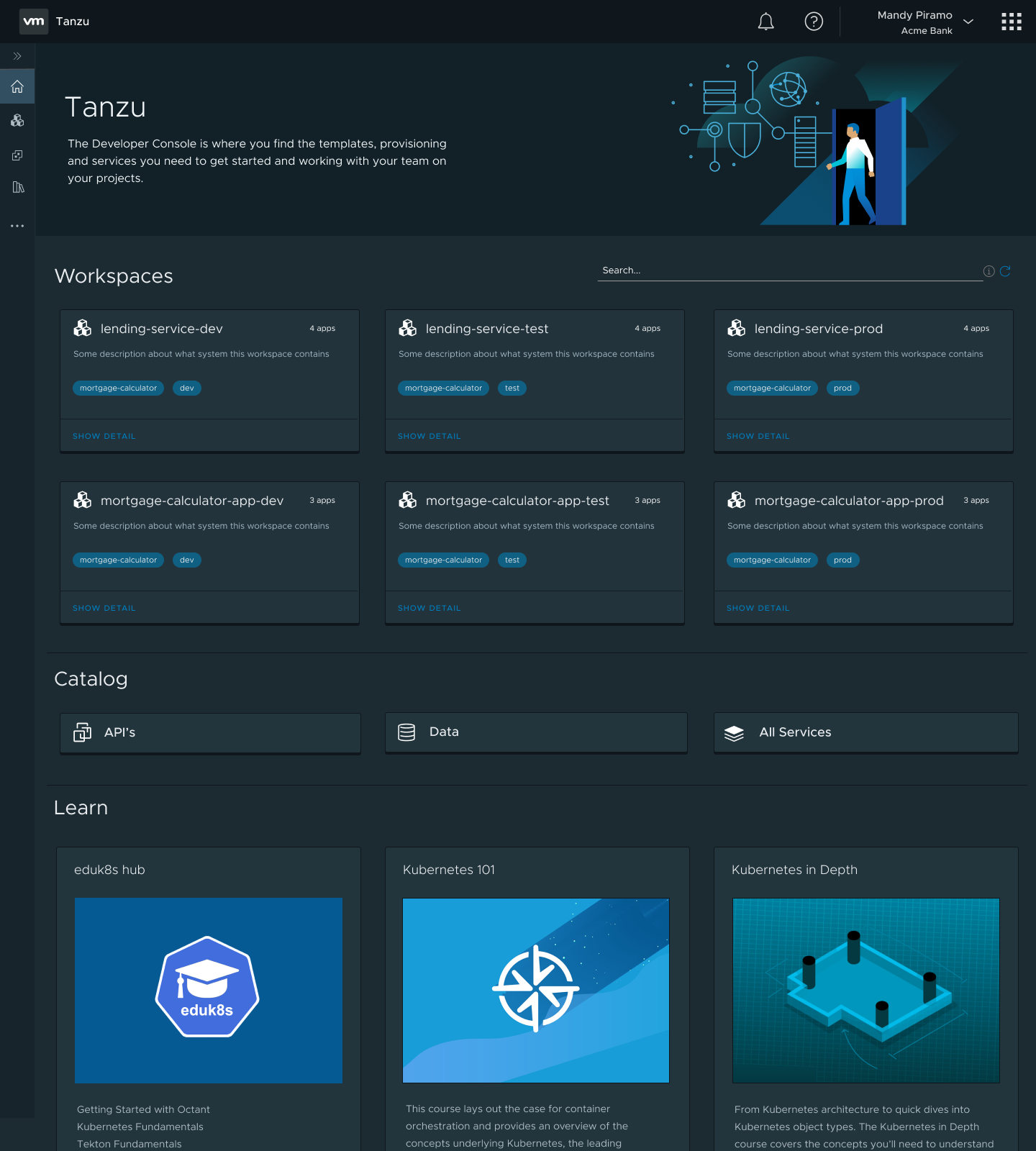Click the Kubernetes 101 card title

click(449, 870)
